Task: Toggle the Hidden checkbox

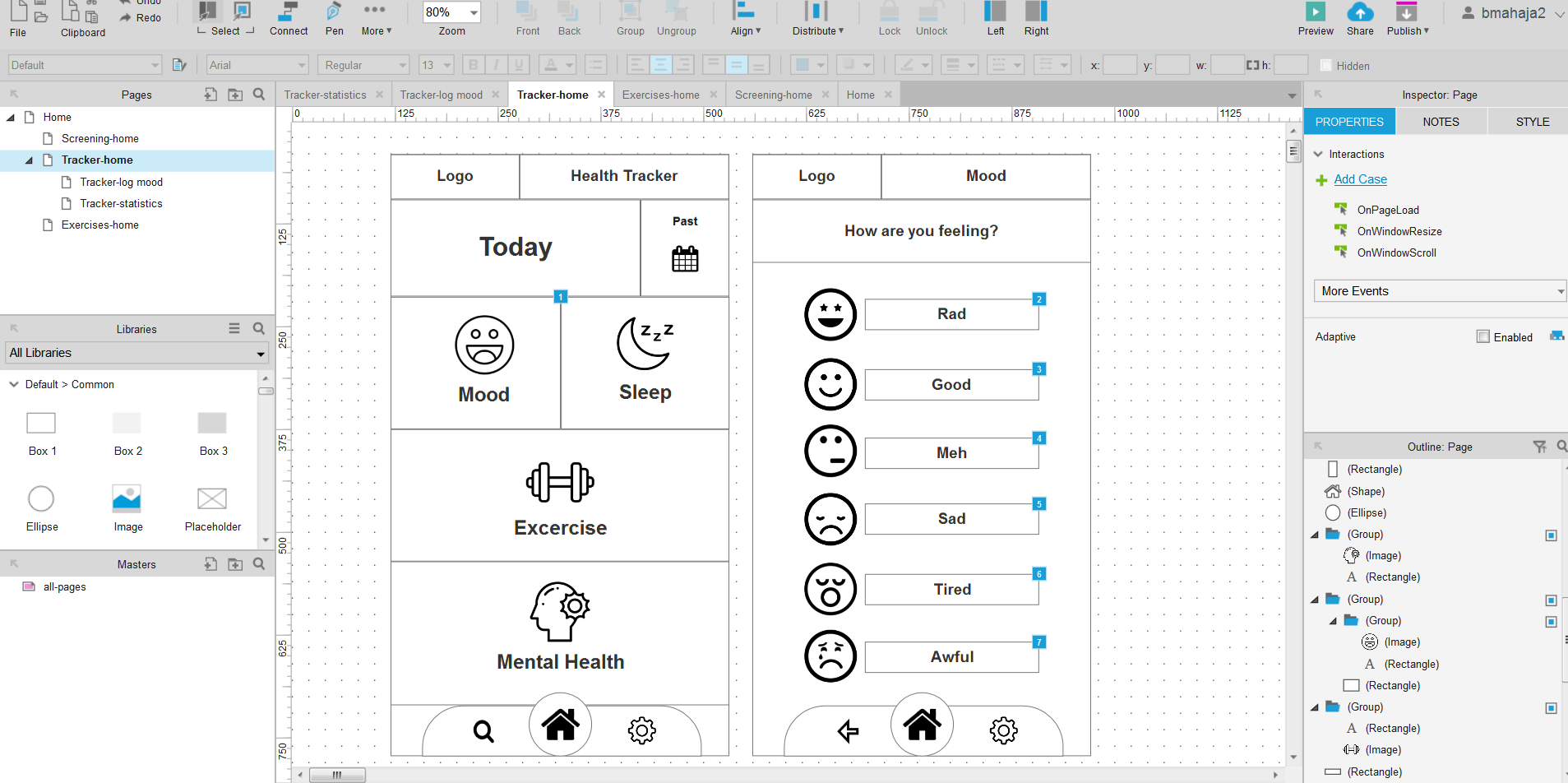Action: pyautogui.click(x=1325, y=66)
